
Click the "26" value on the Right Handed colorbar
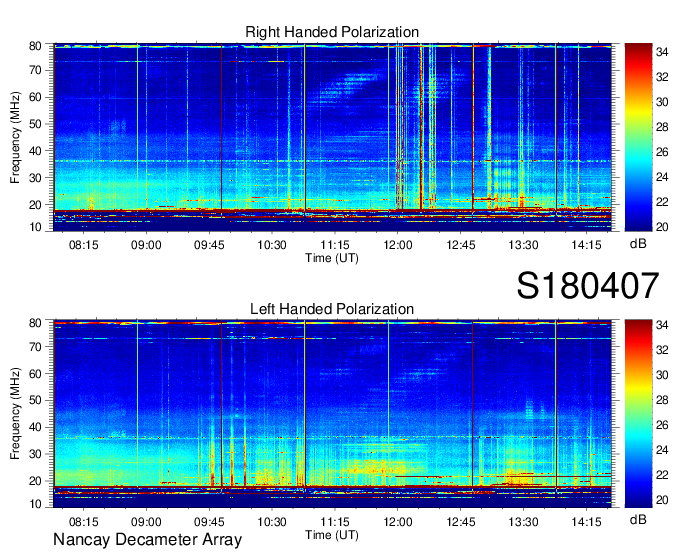tap(662, 152)
